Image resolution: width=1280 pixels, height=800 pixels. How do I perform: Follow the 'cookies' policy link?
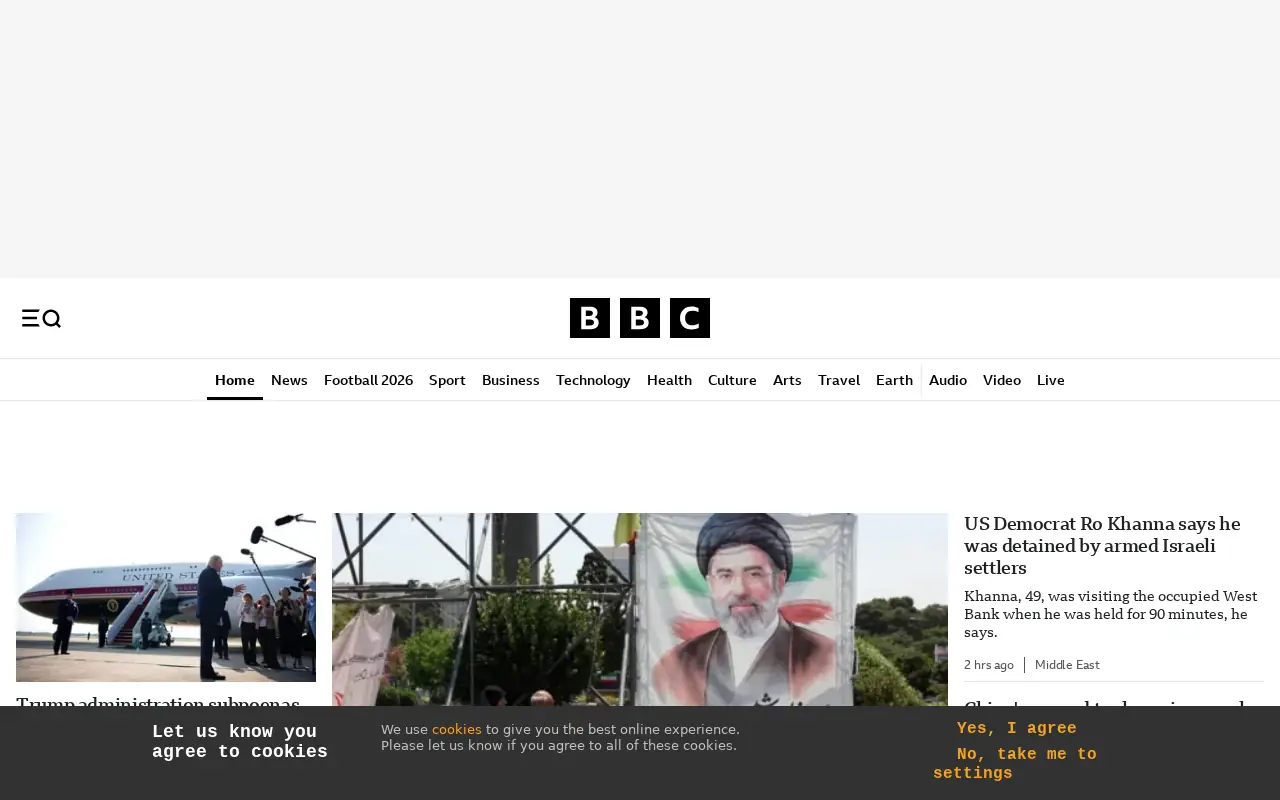[457, 730]
